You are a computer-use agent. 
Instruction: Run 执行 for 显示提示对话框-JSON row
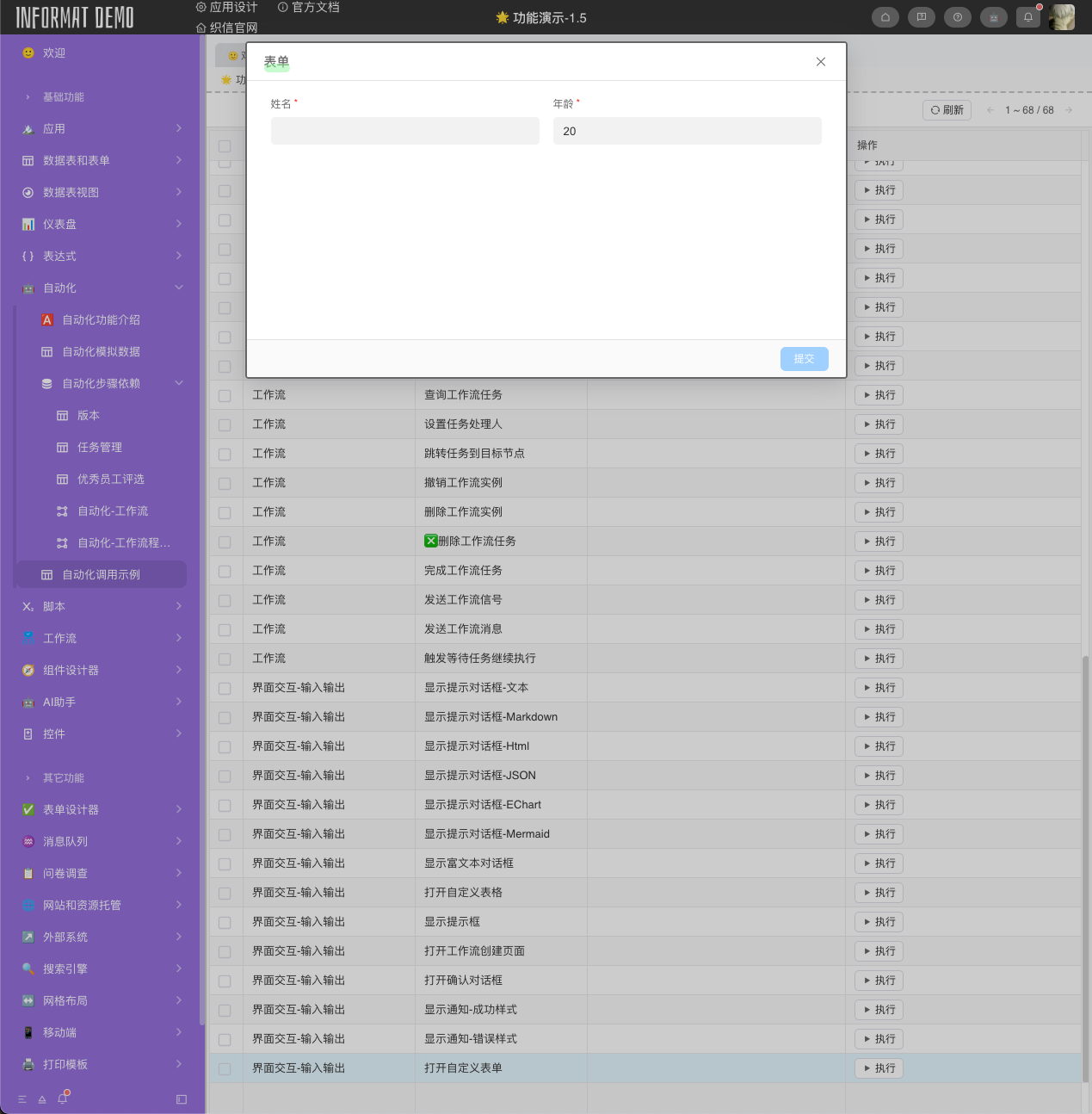pos(879,776)
